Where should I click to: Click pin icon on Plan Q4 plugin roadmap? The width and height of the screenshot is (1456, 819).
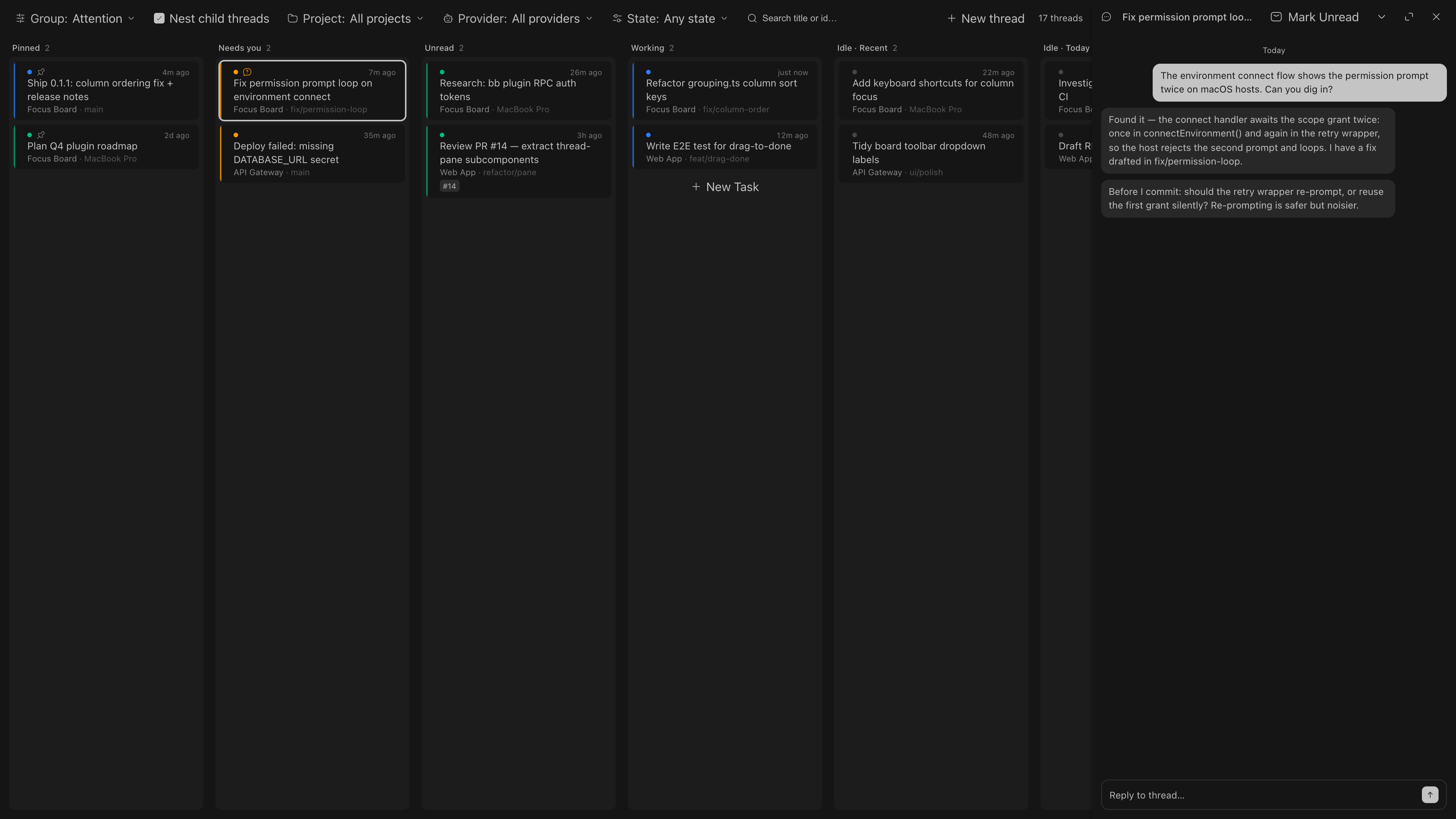(41, 135)
